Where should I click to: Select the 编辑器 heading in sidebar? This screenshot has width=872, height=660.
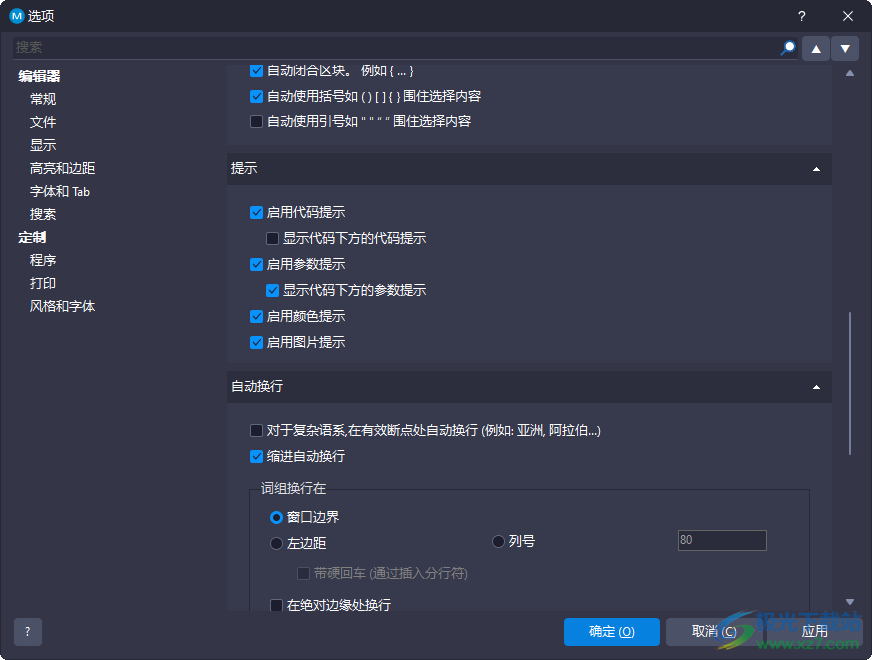(x=39, y=76)
